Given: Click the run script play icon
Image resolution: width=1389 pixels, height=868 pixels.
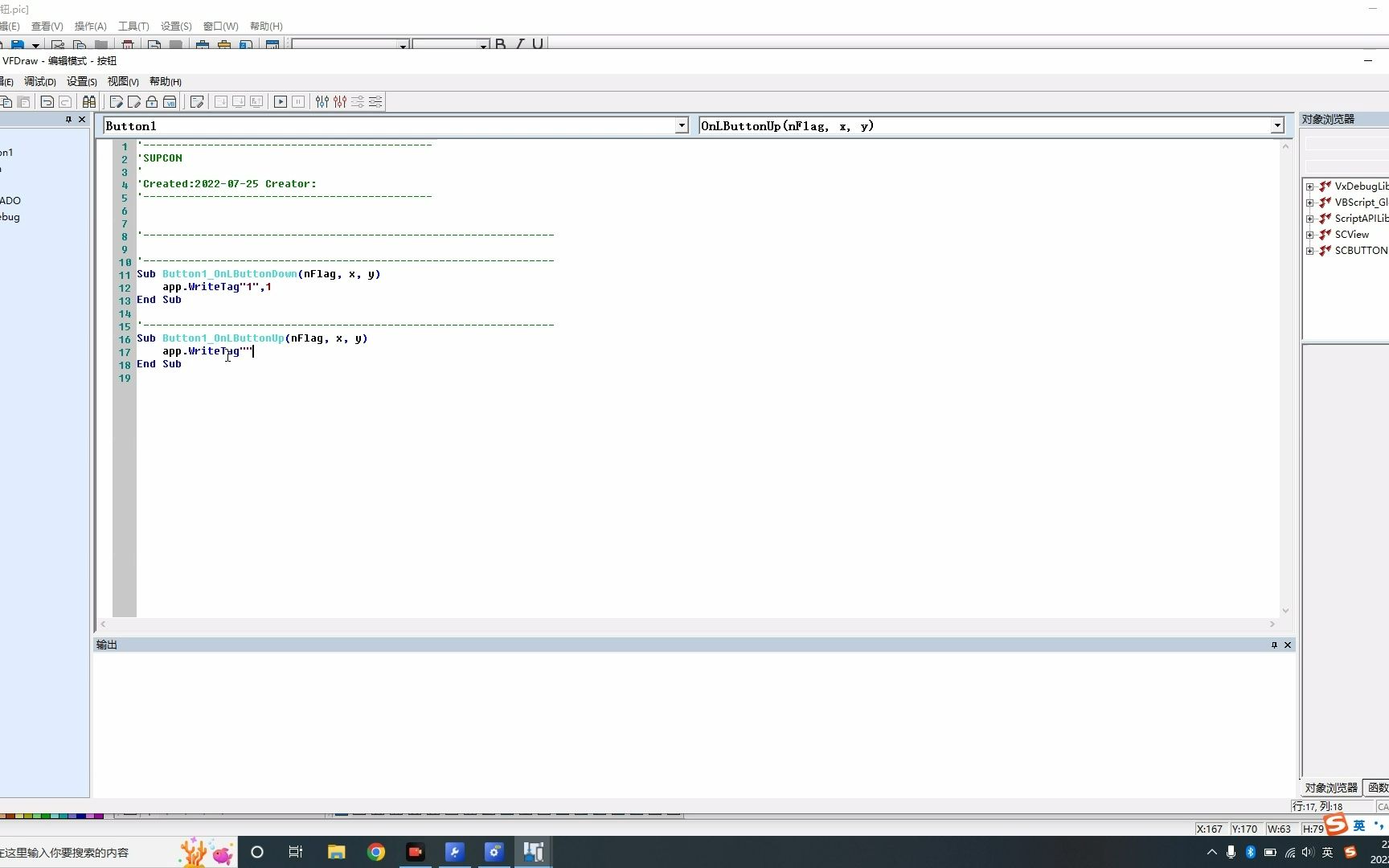Looking at the screenshot, I should 281,102.
